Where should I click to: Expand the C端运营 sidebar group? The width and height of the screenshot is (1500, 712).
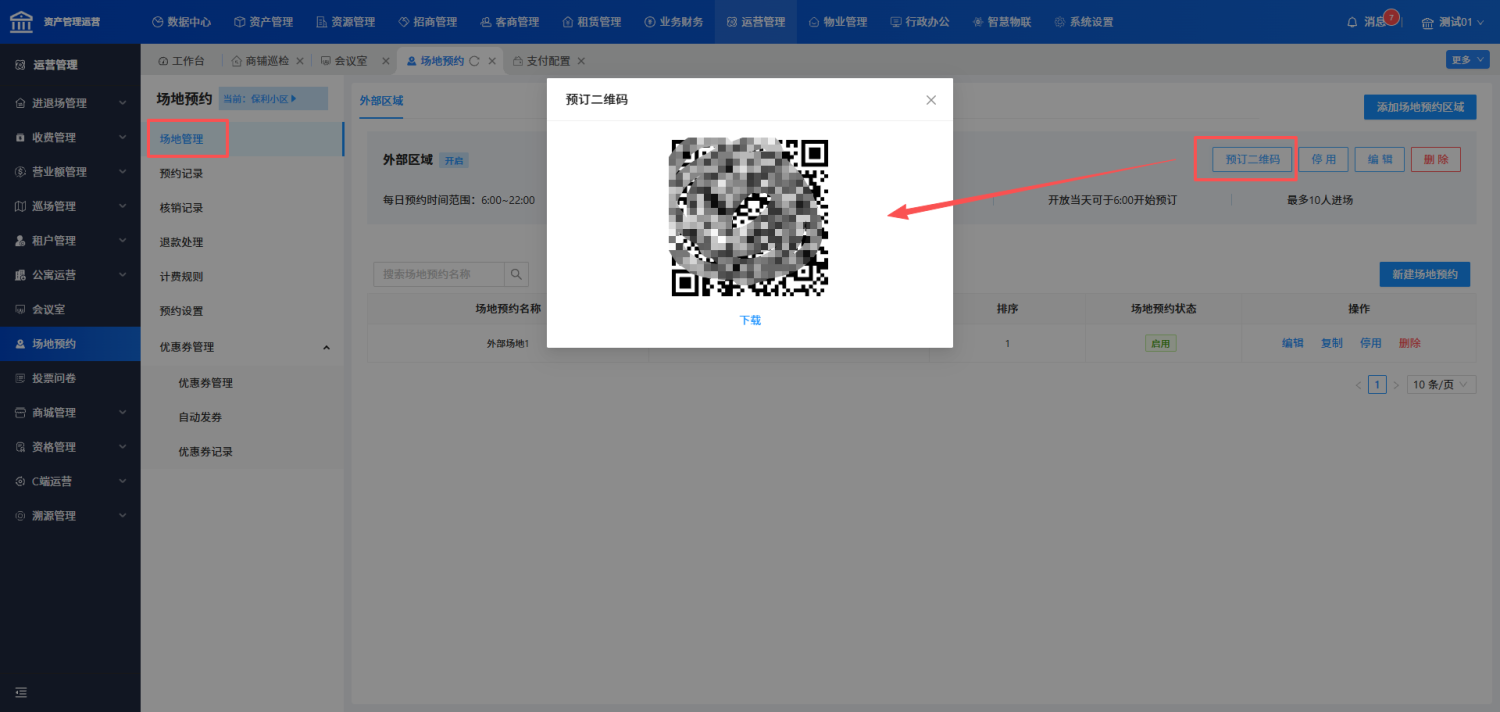point(70,481)
